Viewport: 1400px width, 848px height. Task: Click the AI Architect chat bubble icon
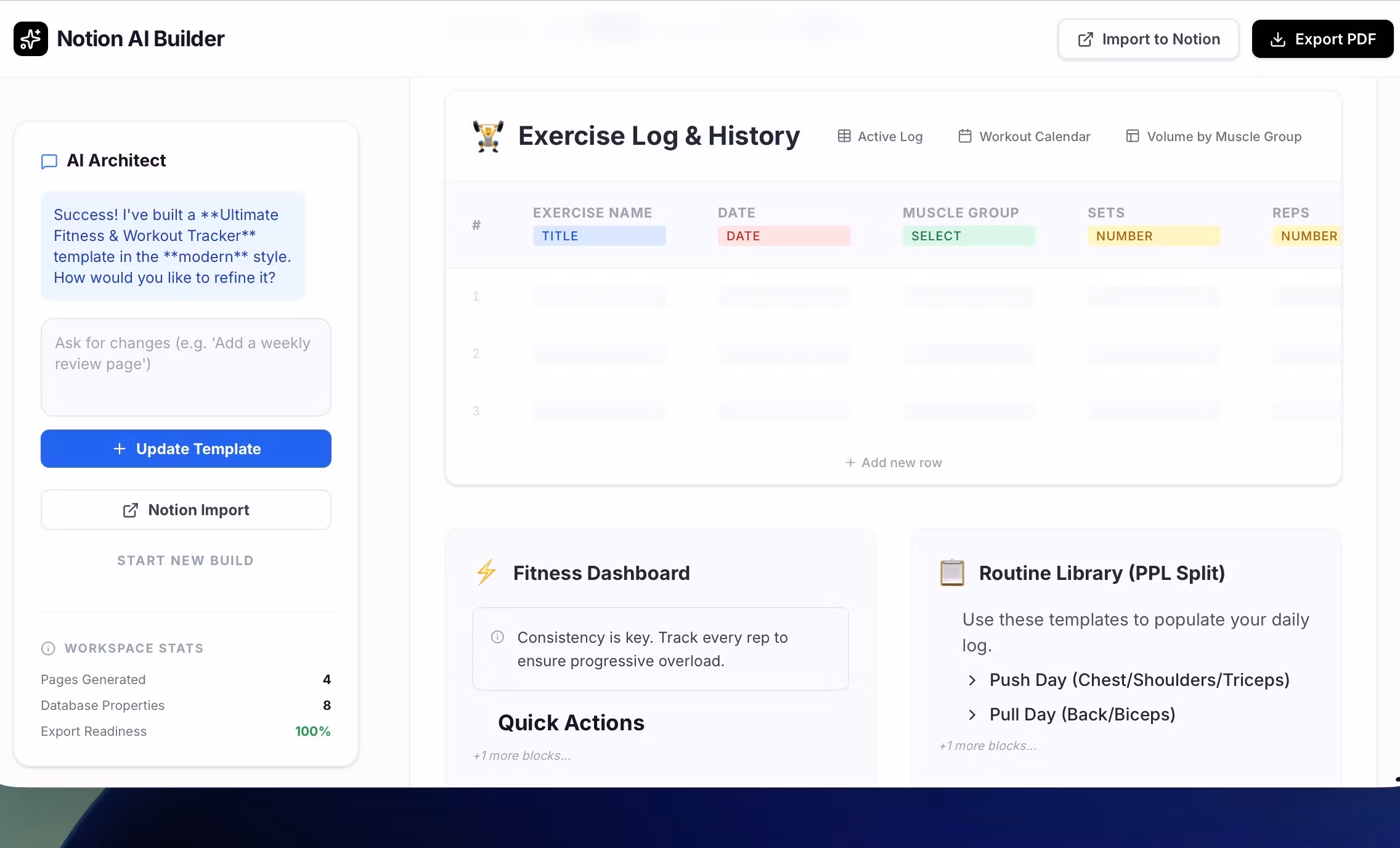[x=49, y=161]
